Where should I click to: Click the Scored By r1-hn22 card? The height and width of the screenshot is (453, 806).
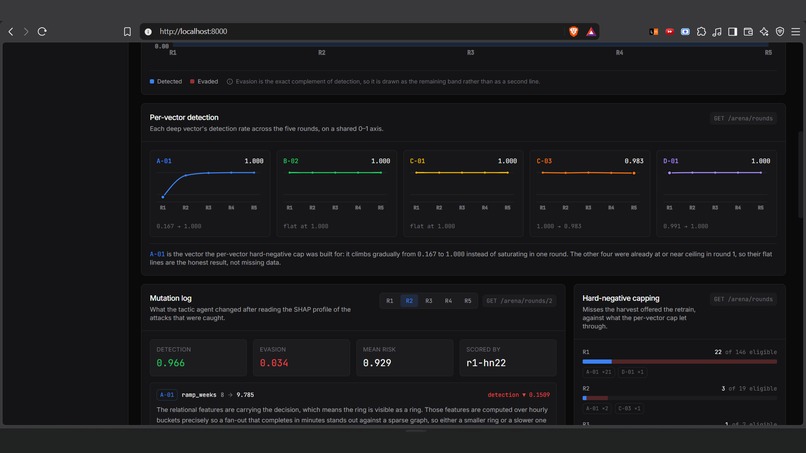click(x=508, y=357)
